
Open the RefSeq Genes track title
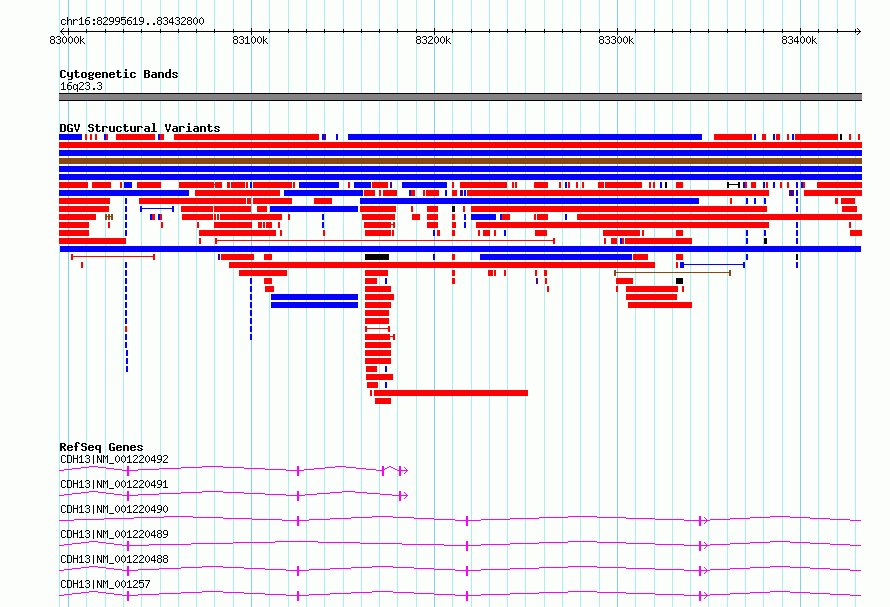pyautogui.click(x=101, y=447)
